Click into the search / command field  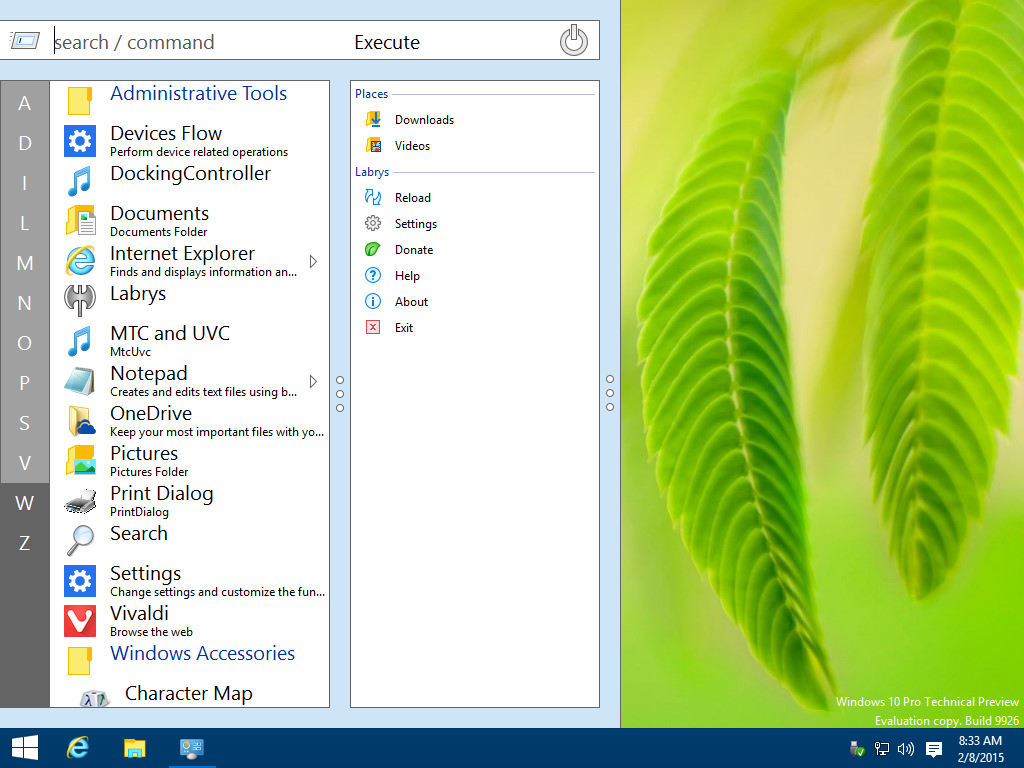coord(196,42)
